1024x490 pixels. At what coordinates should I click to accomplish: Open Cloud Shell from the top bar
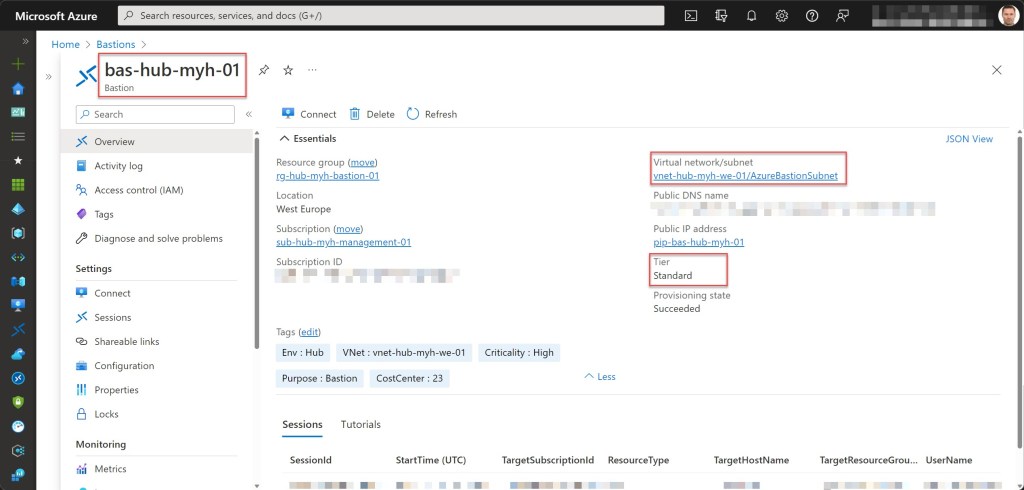tap(690, 16)
